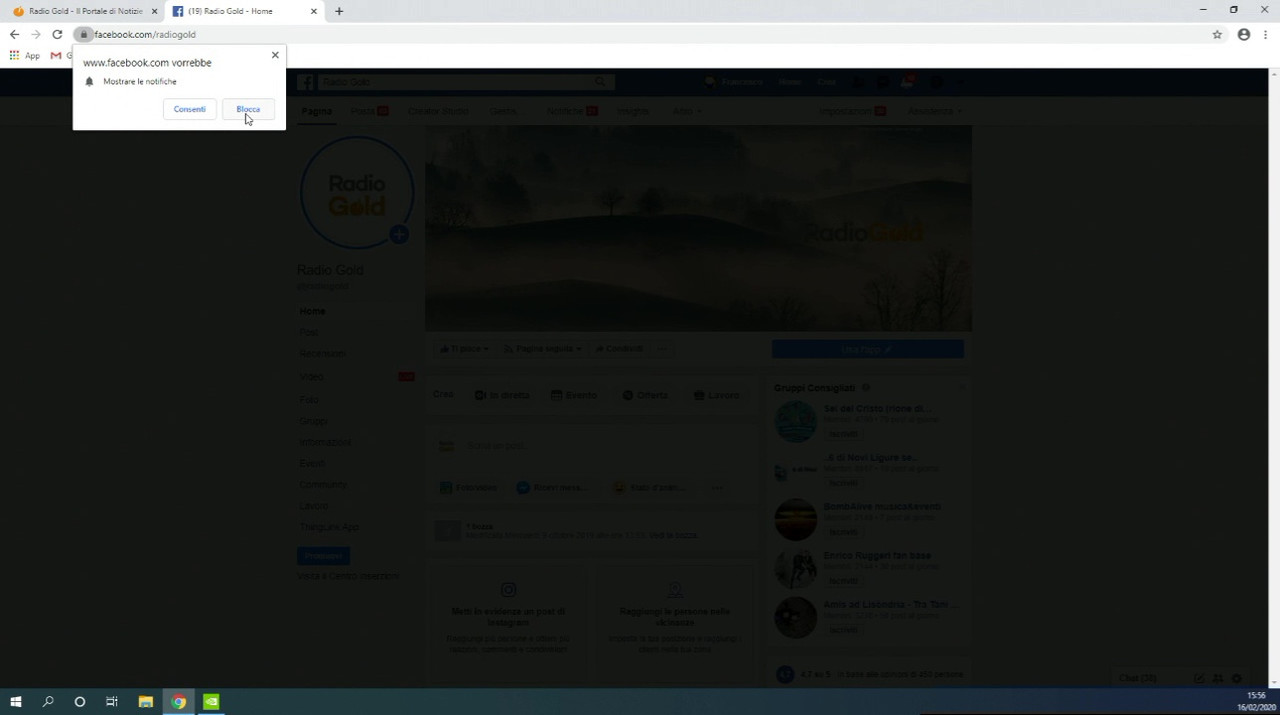Click Blocca in the notification prompt
Screen dimensions: 1280x715
(x=248, y=109)
